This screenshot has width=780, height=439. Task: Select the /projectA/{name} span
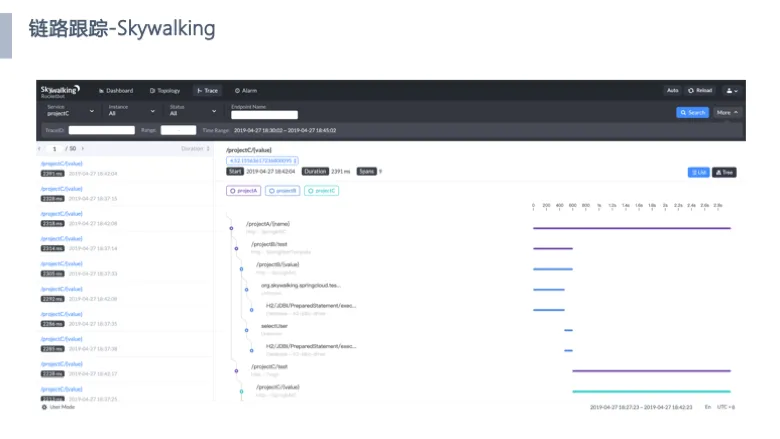tap(268, 224)
